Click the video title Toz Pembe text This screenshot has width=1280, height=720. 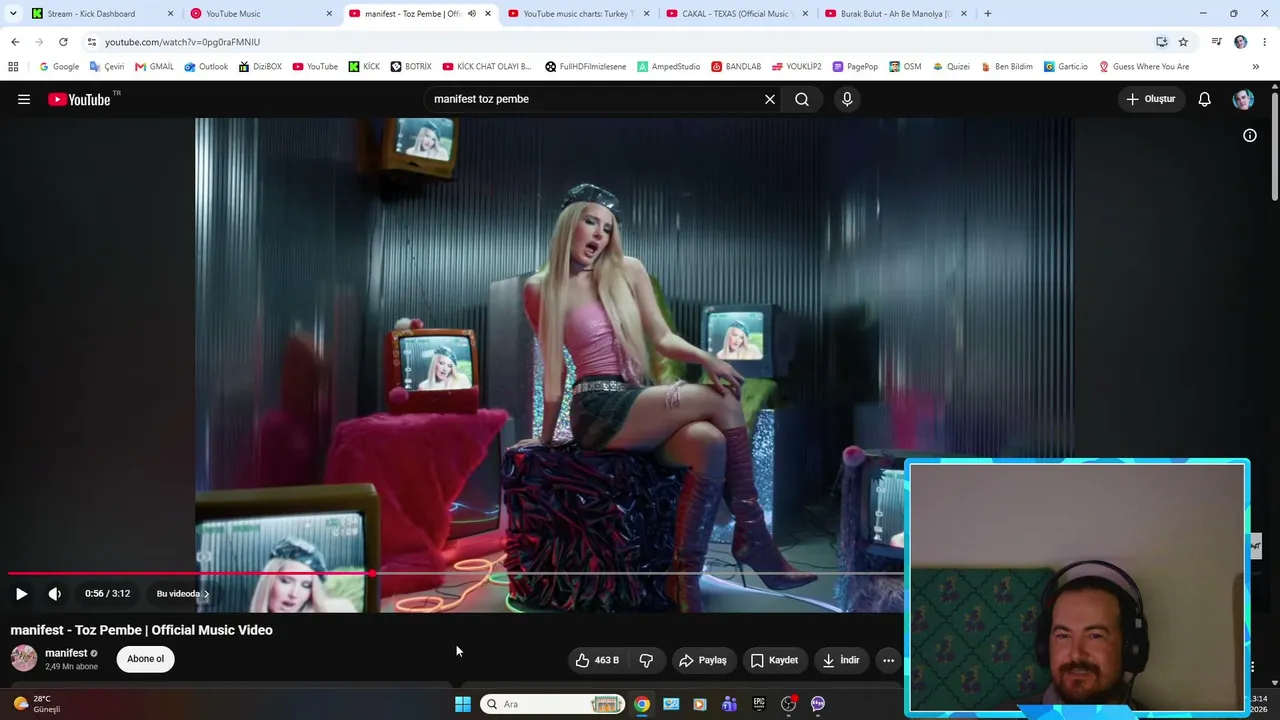pyautogui.click(x=141, y=630)
